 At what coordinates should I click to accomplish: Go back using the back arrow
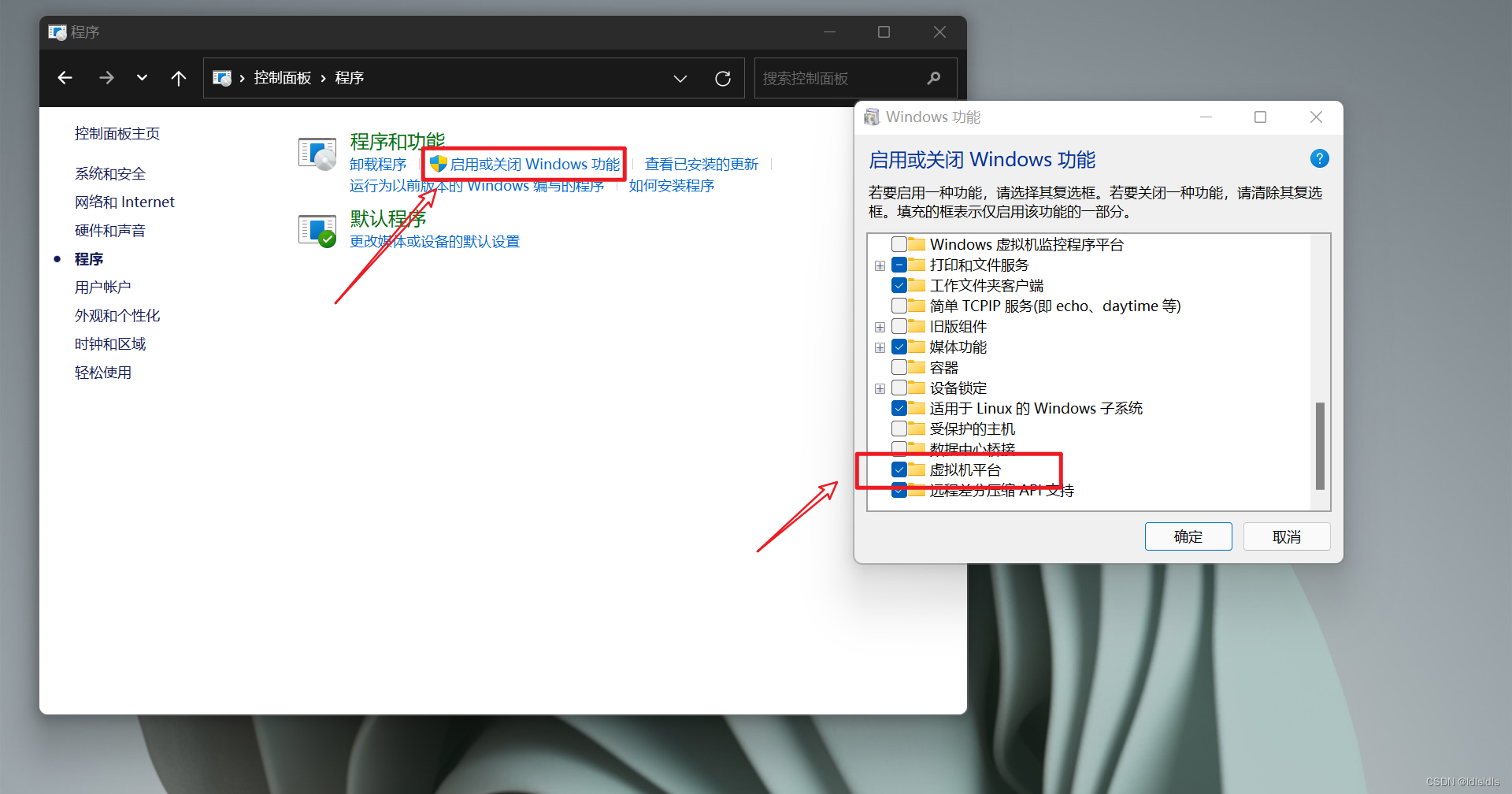click(65, 78)
